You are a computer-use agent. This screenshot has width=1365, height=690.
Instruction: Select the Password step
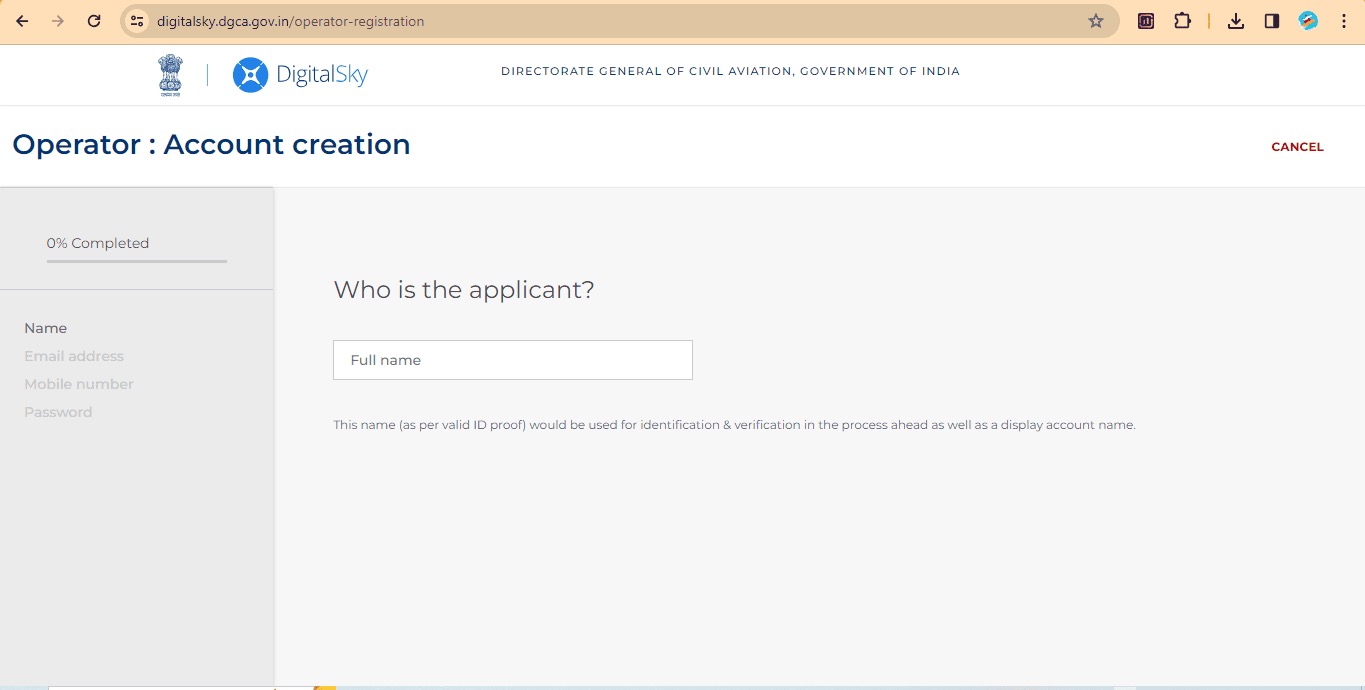click(x=58, y=412)
